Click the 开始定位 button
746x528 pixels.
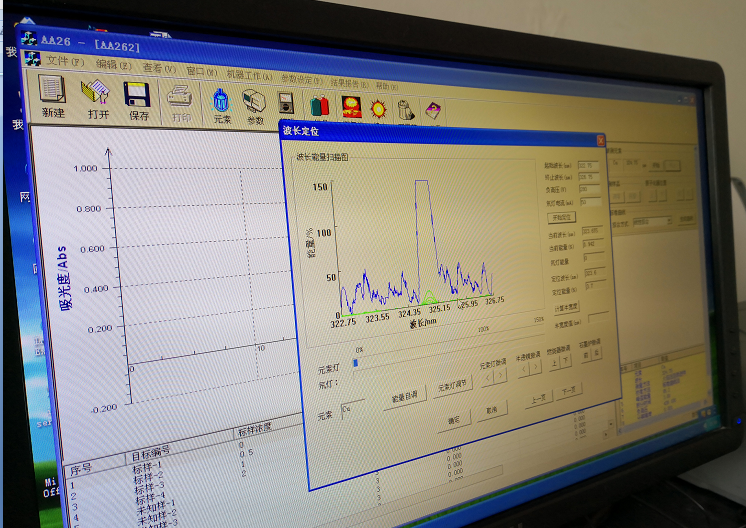pos(562,217)
